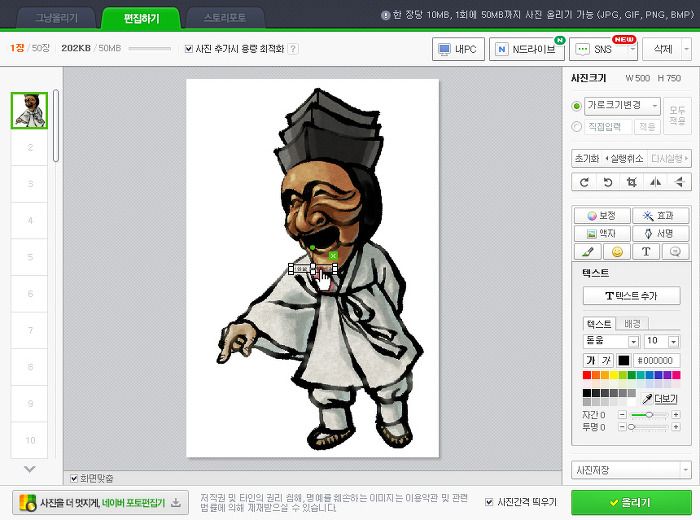The height and width of the screenshot is (520, 700).
Task: Click the 투명 transparency slider handle
Action: coord(631,427)
